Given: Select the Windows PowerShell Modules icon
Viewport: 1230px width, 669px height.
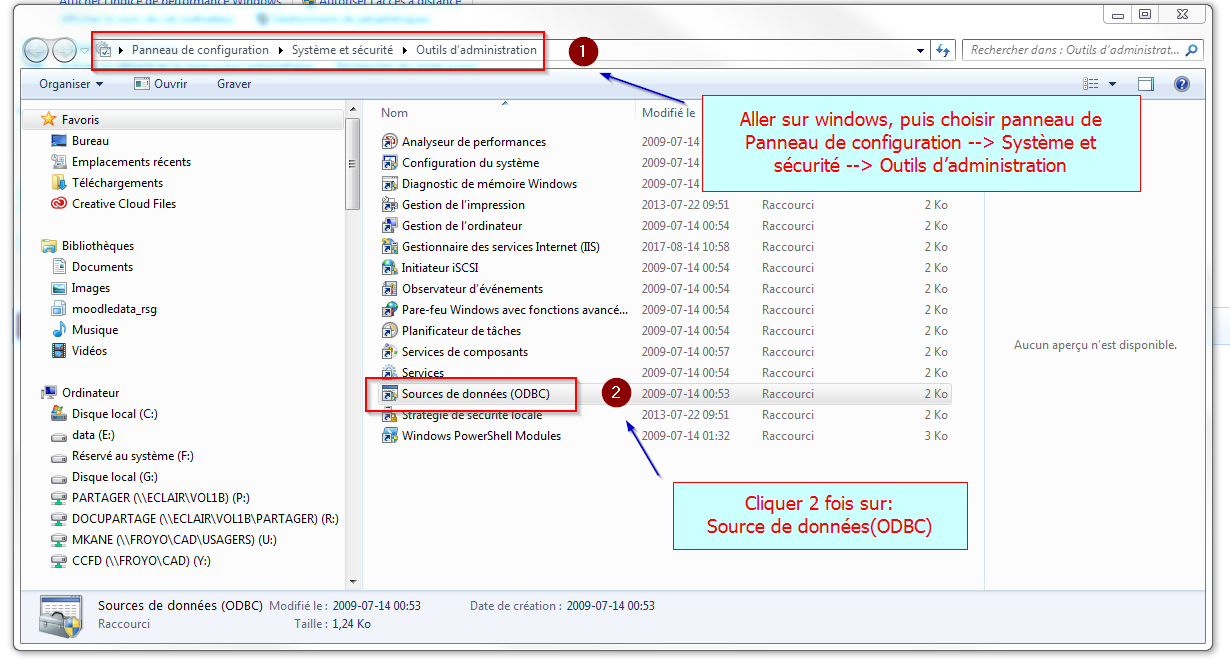Looking at the screenshot, I should (x=390, y=436).
